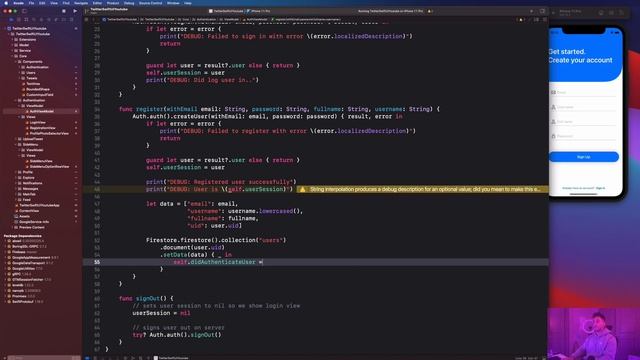Click Simulator home button icon
This screenshot has width=640, height=360.
point(601,13)
